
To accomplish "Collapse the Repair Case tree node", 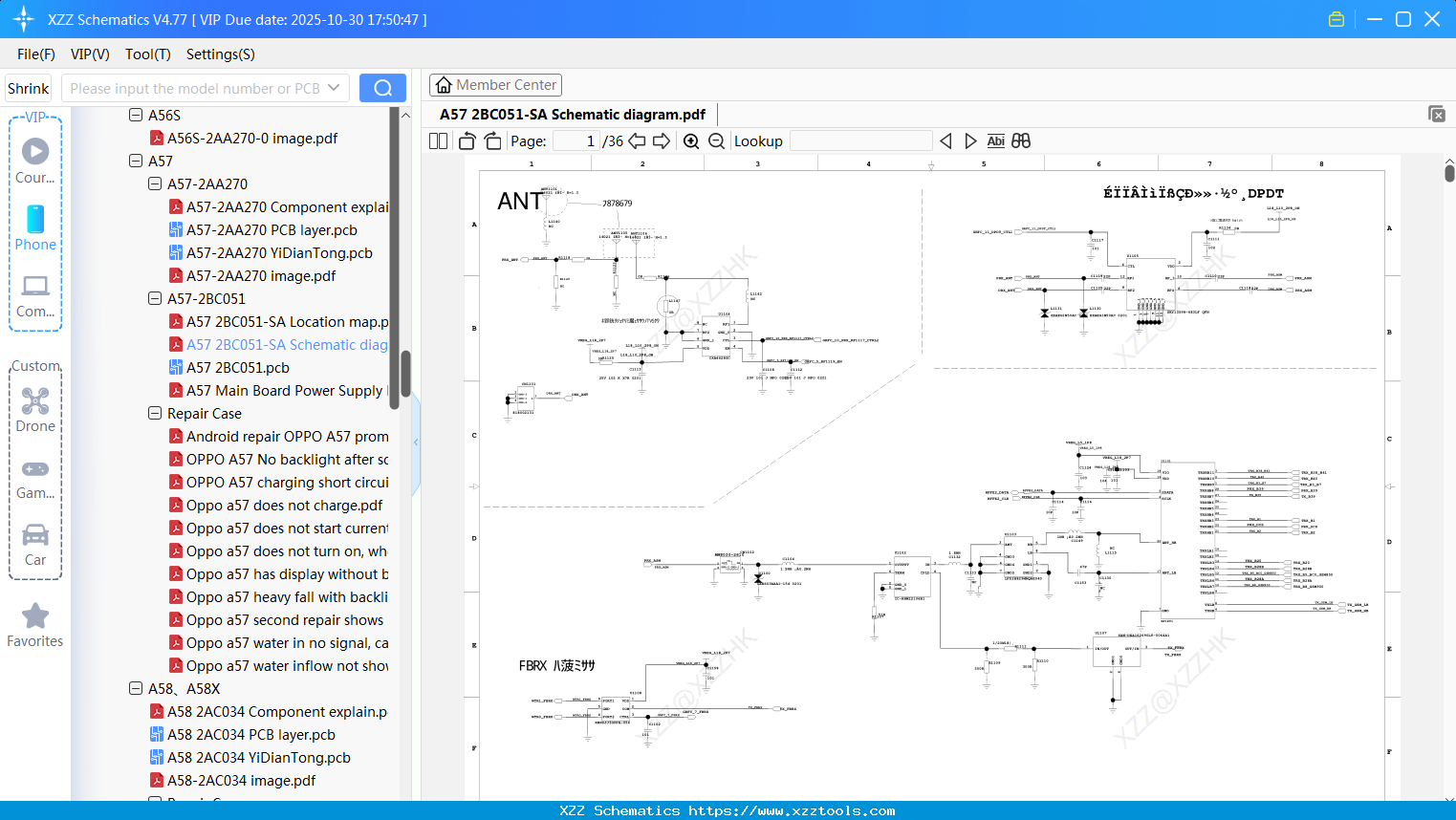I will pos(155,414).
